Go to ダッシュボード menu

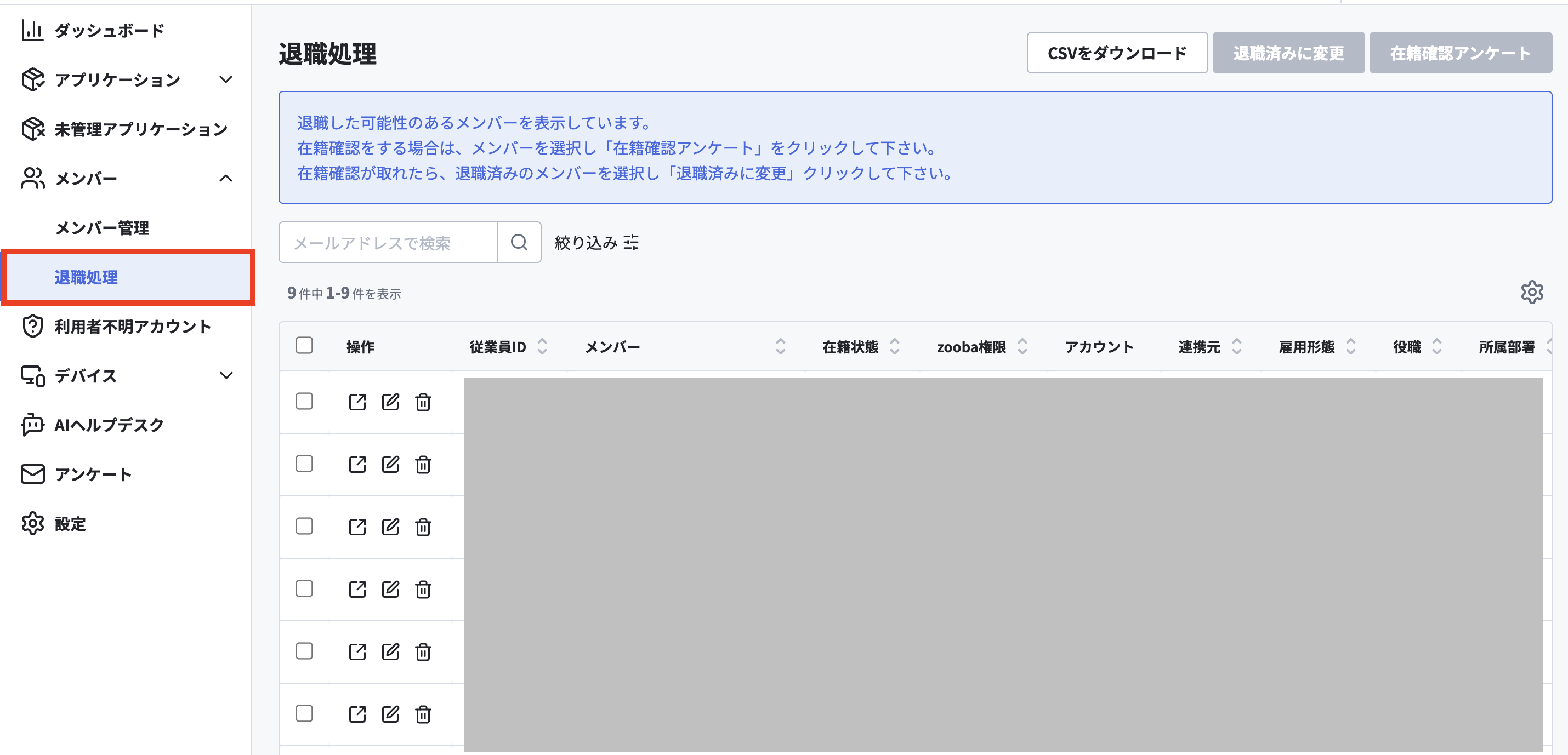tap(110, 31)
